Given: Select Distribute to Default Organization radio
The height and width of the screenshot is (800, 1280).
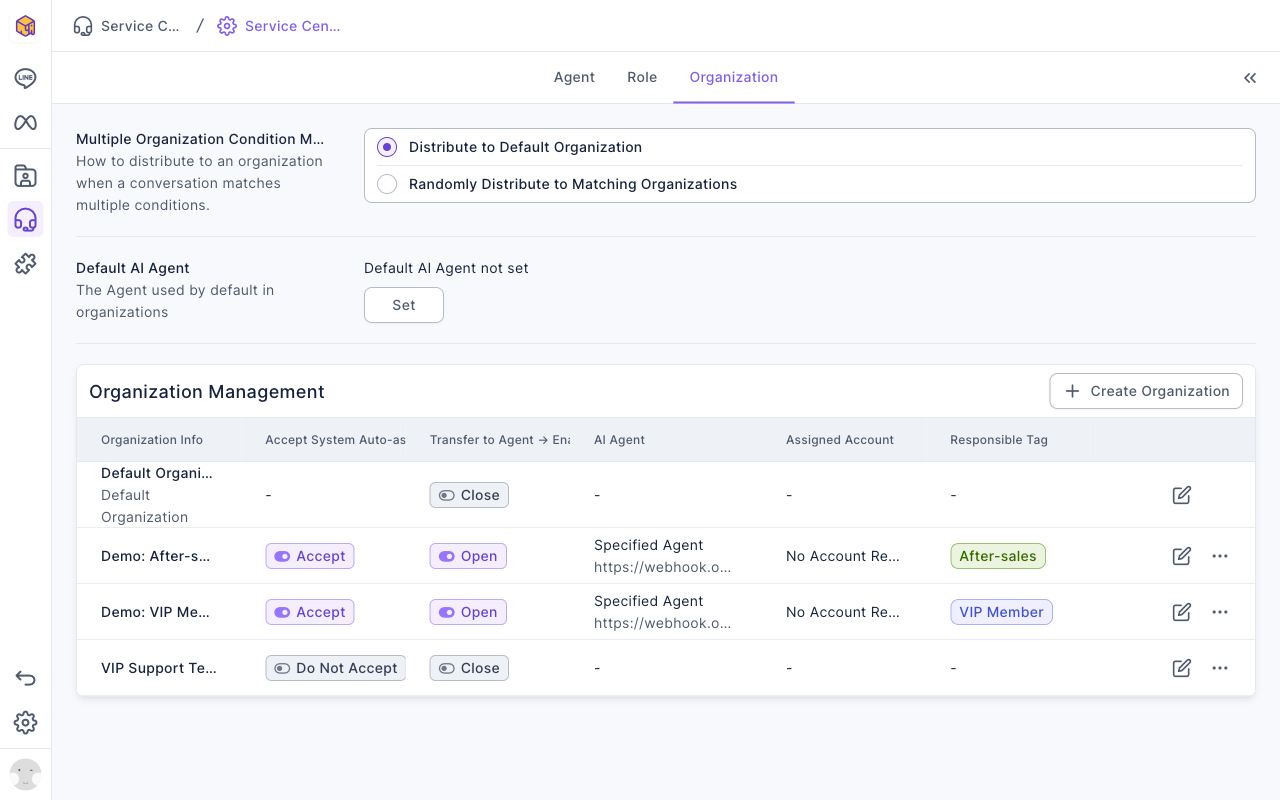Looking at the screenshot, I should point(387,147).
